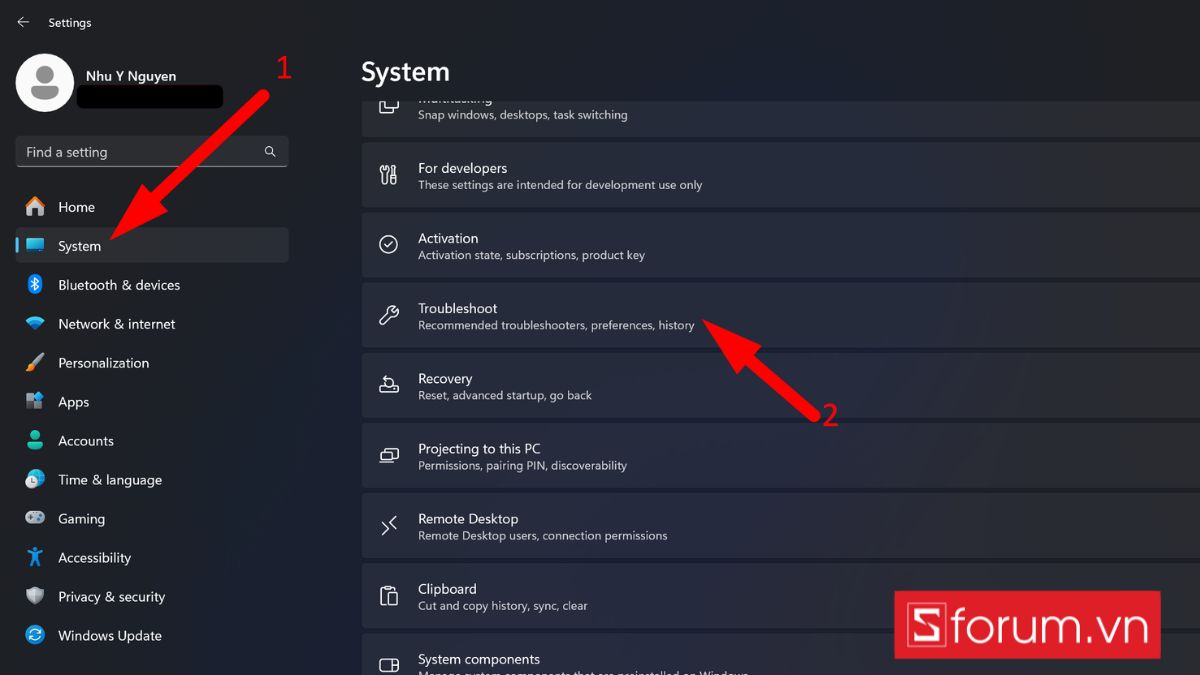Click the System page heading
The width and height of the screenshot is (1200, 675).
pos(405,73)
